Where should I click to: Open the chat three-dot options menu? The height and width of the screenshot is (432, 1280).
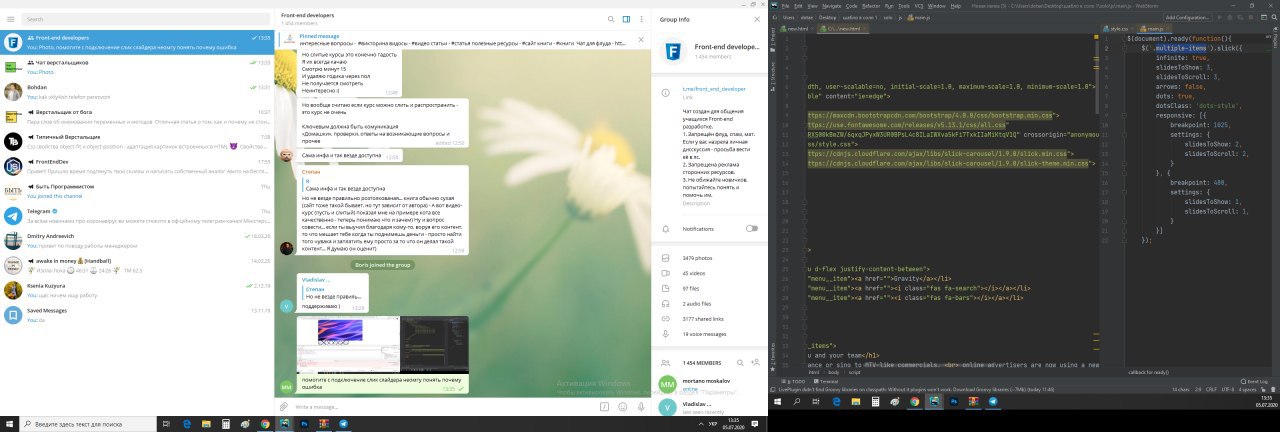click(x=641, y=19)
